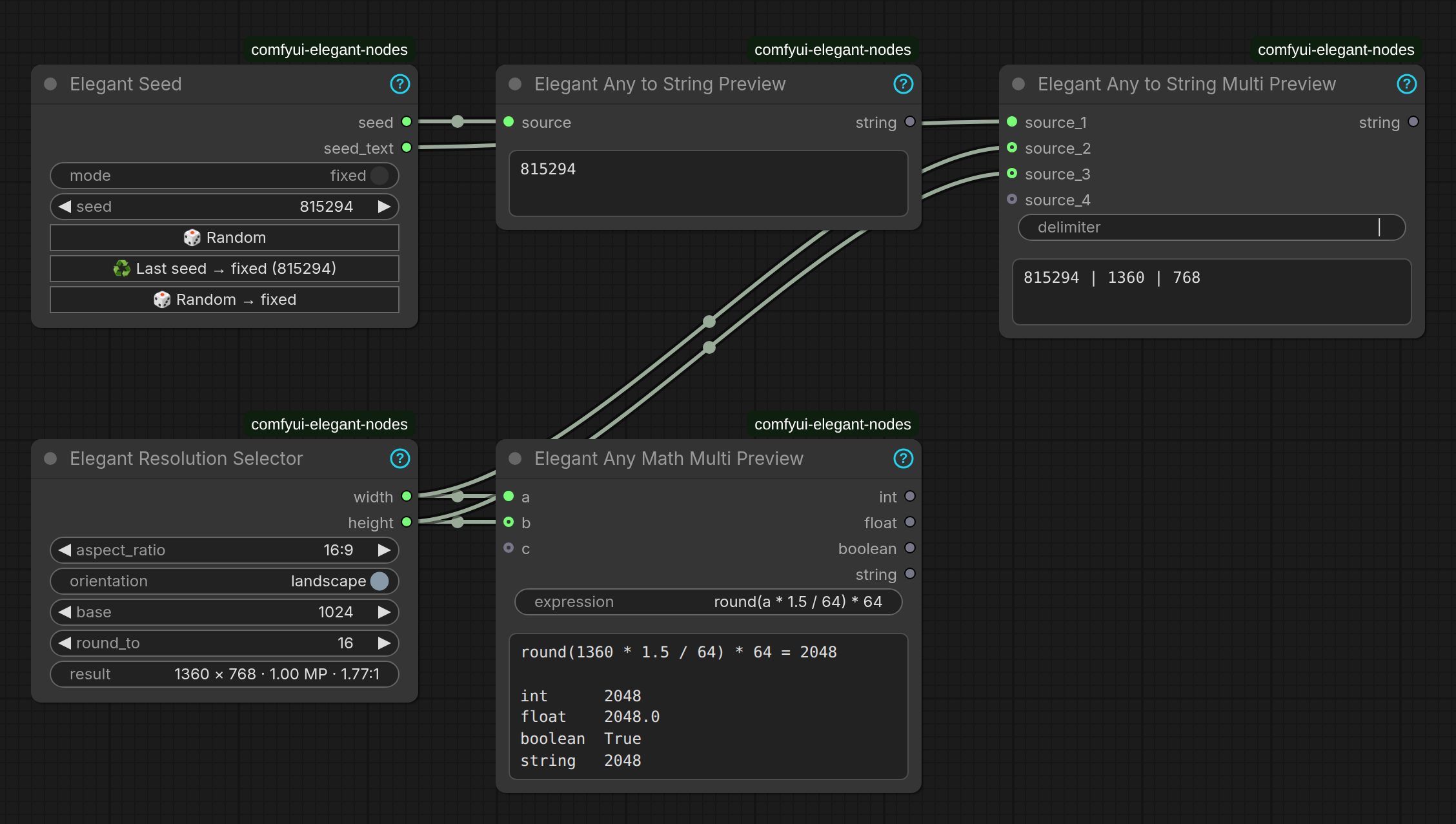Toggle orientation landscape switch
Viewport: 1456px width, 824px height.
coord(379,581)
